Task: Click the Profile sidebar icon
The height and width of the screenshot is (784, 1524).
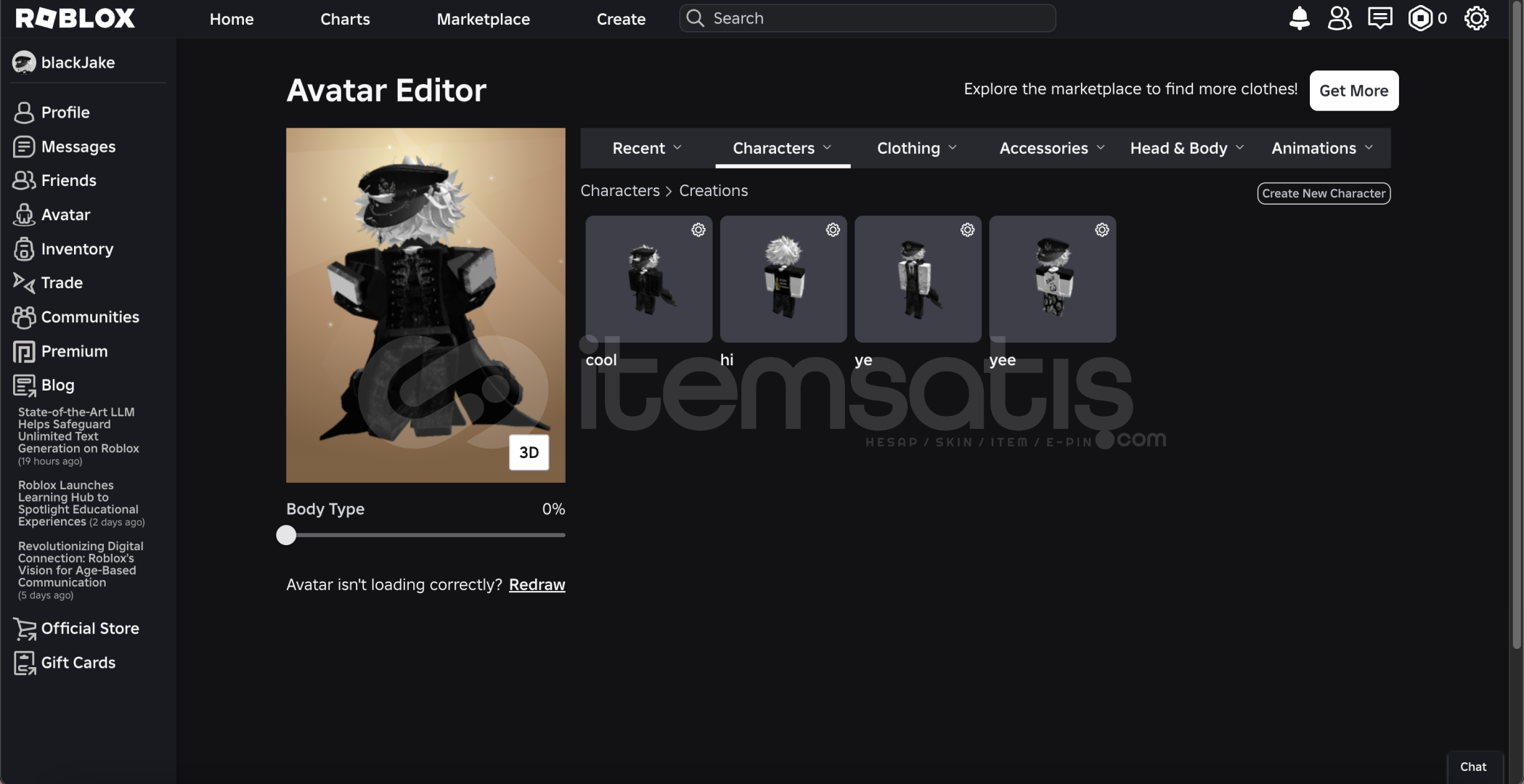Action: point(24,113)
